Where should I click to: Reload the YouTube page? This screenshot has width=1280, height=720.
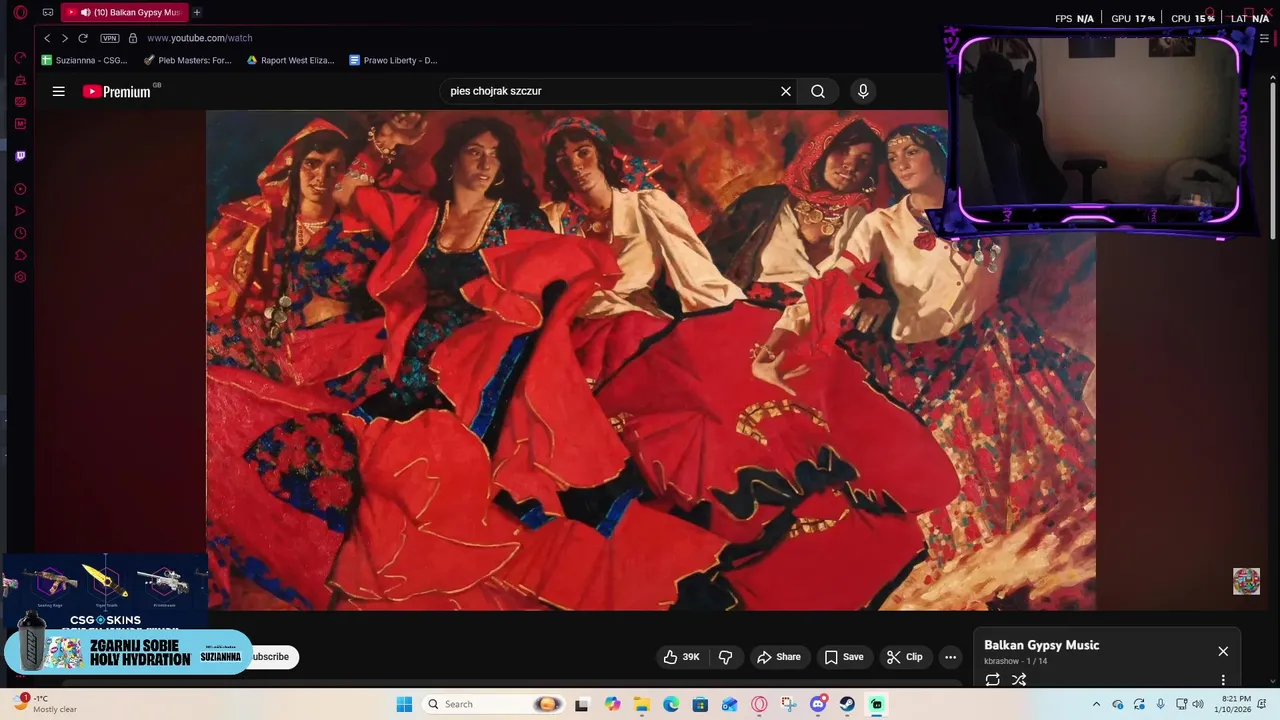point(83,38)
